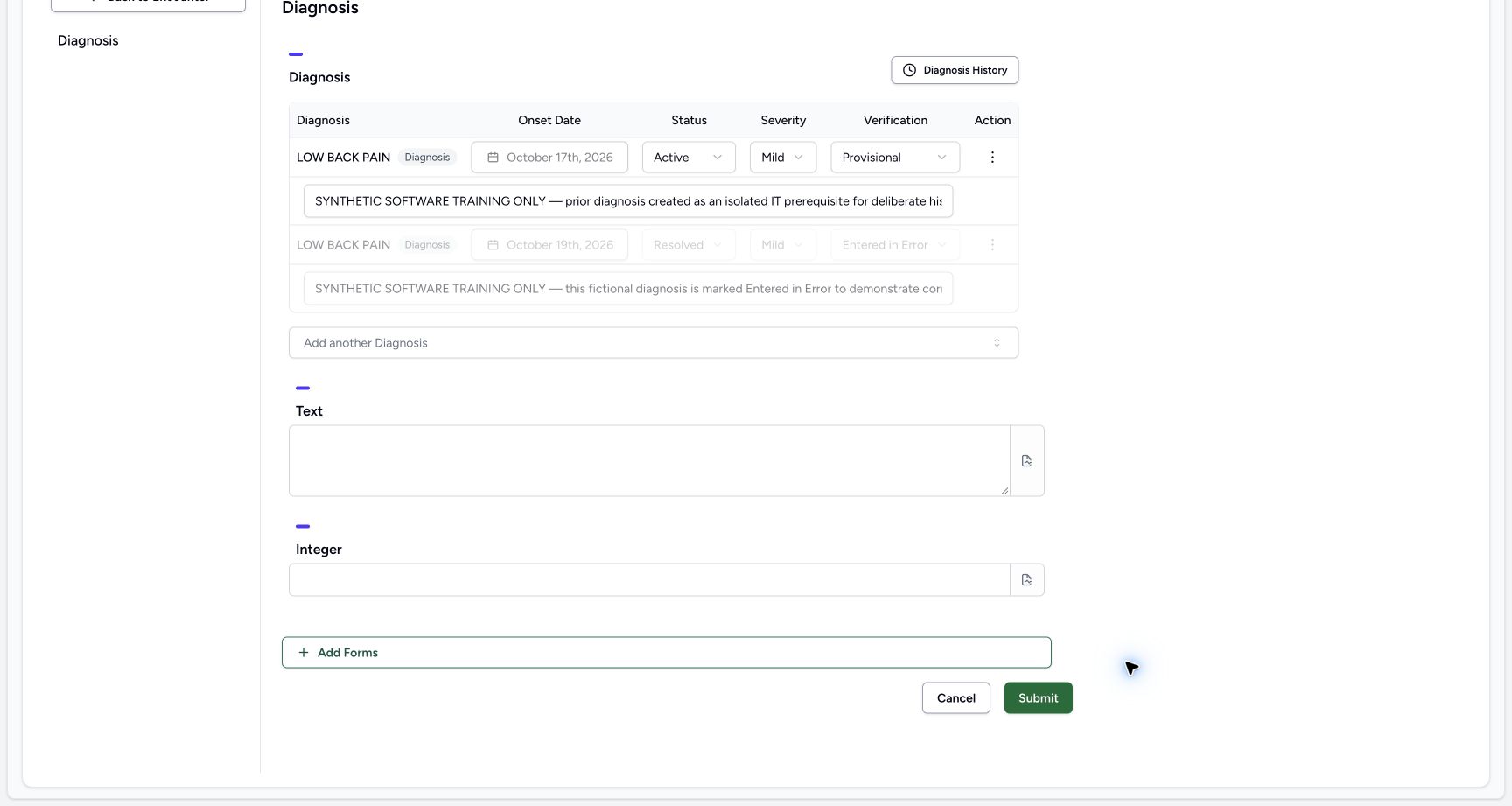The height and width of the screenshot is (806, 1512).
Task: Click the dash marker above Integer
Action: pos(303,526)
